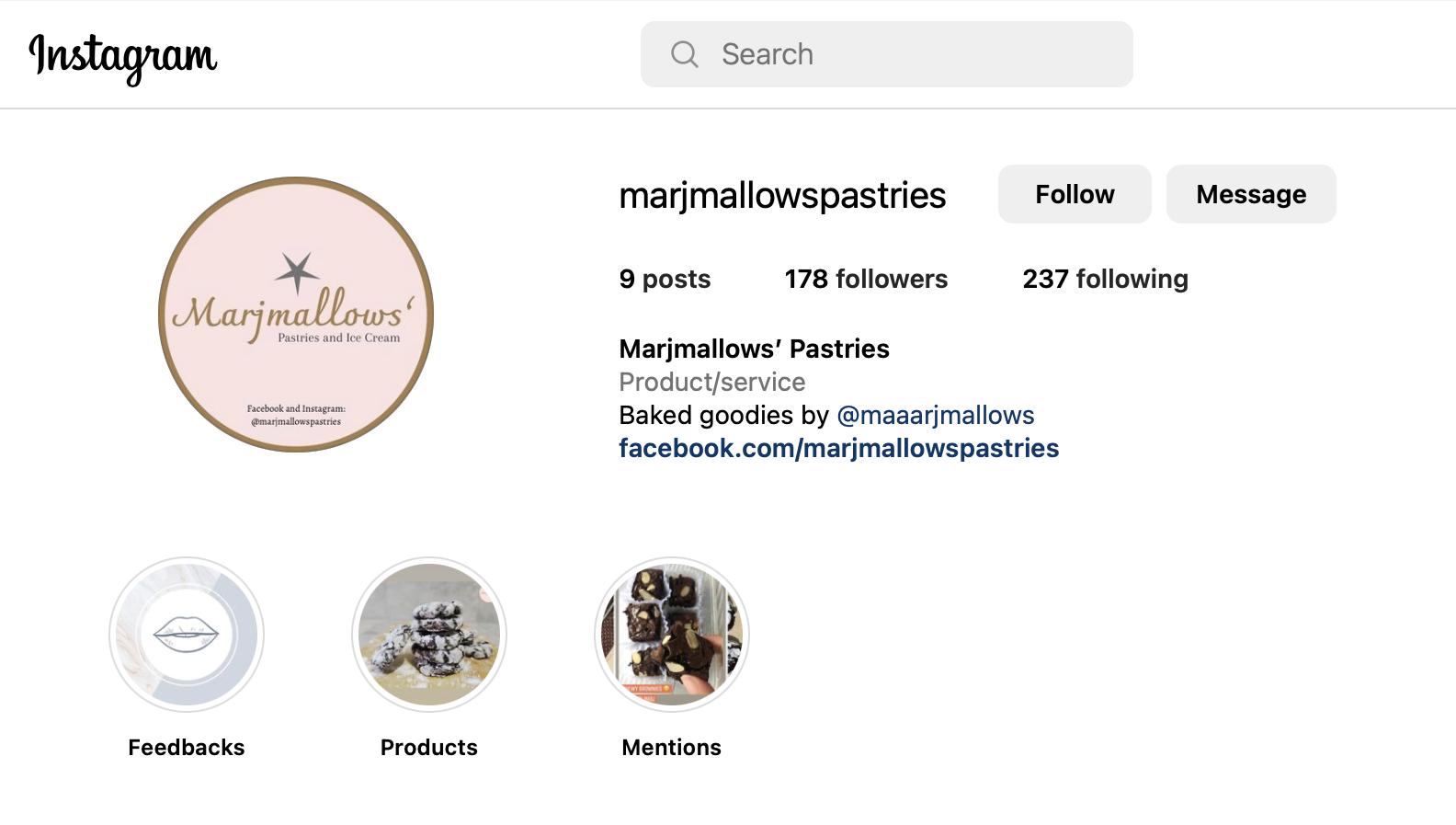This screenshot has width=1456, height=825.
Task: Select the Products highlight label
Action: coord(429,747)
